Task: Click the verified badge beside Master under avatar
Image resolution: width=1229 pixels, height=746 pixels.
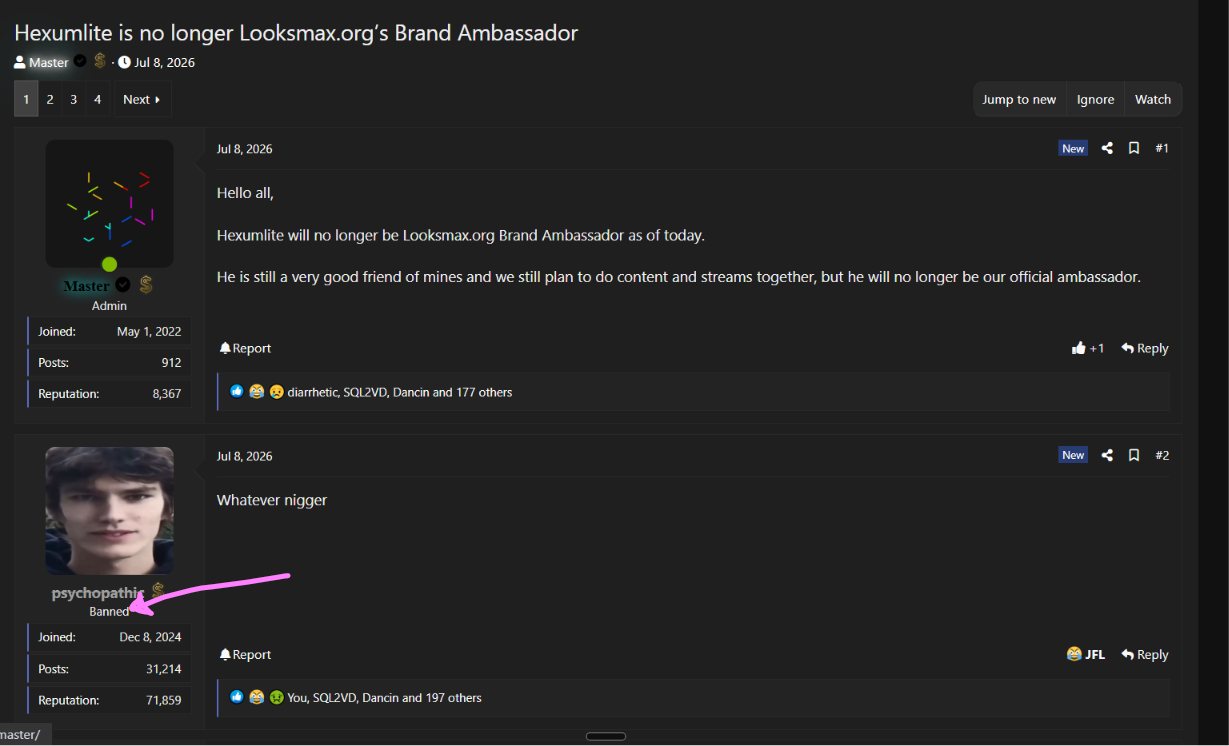Action: pyautogui.click(x=123, y=285)
